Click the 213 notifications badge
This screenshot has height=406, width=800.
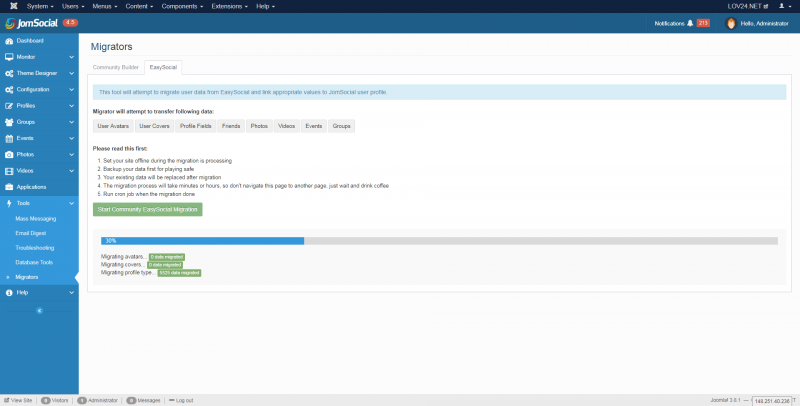[703, 23]
